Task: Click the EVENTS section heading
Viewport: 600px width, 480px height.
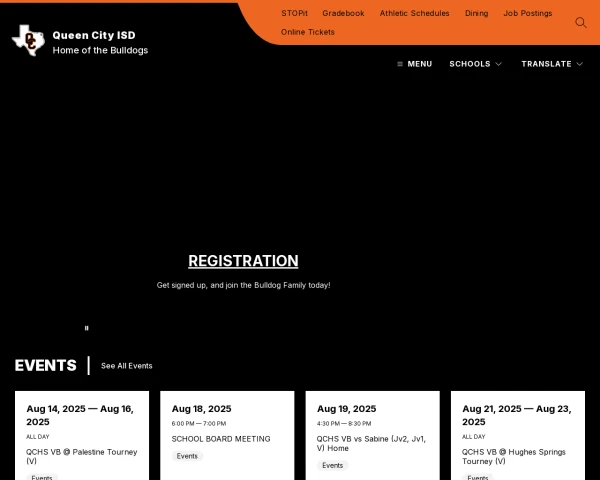Action: point(46,366)
